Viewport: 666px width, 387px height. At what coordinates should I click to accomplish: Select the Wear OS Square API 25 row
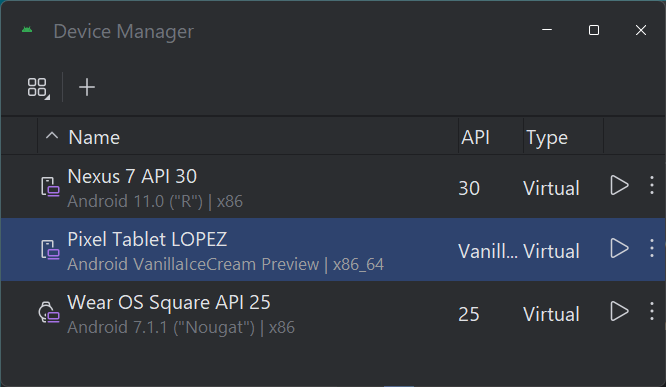point(333,313)
